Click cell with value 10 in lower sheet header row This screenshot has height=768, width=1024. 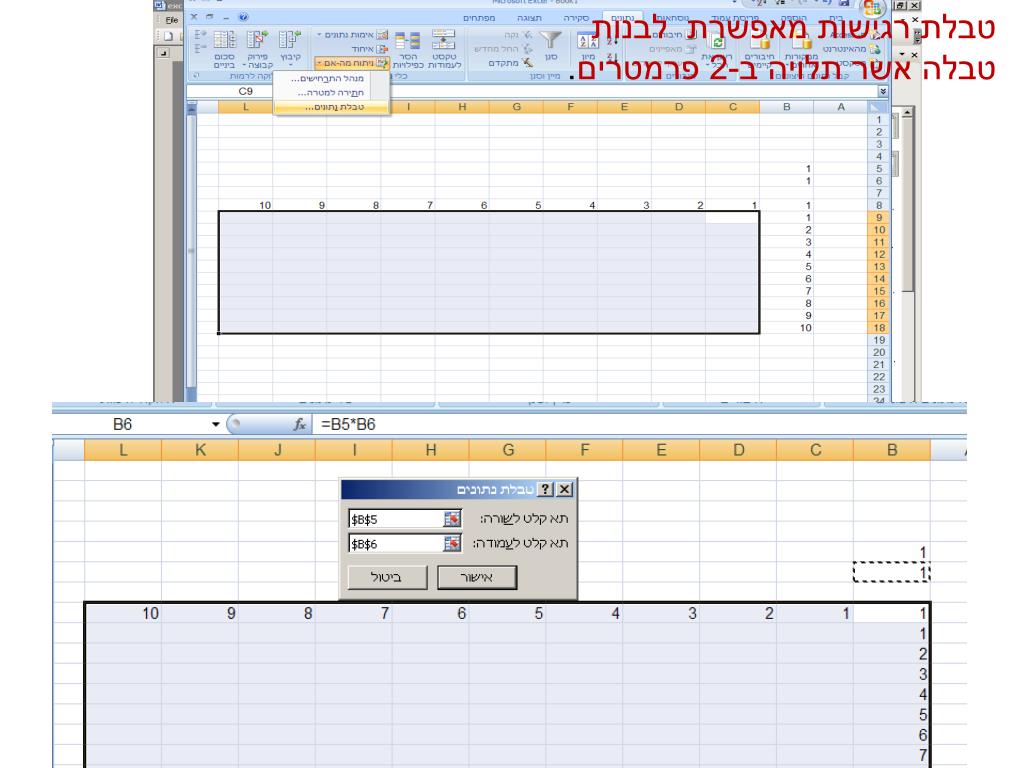[123, 613]
